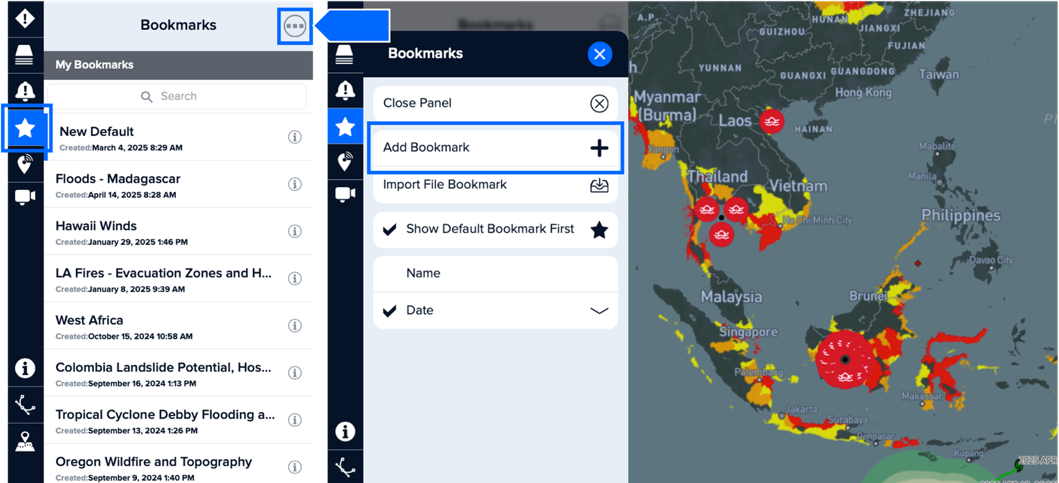Open the West Africa bookmark
Viewport: 1059px width, 483px height.
pyautogui.click(x=178, y=326)
